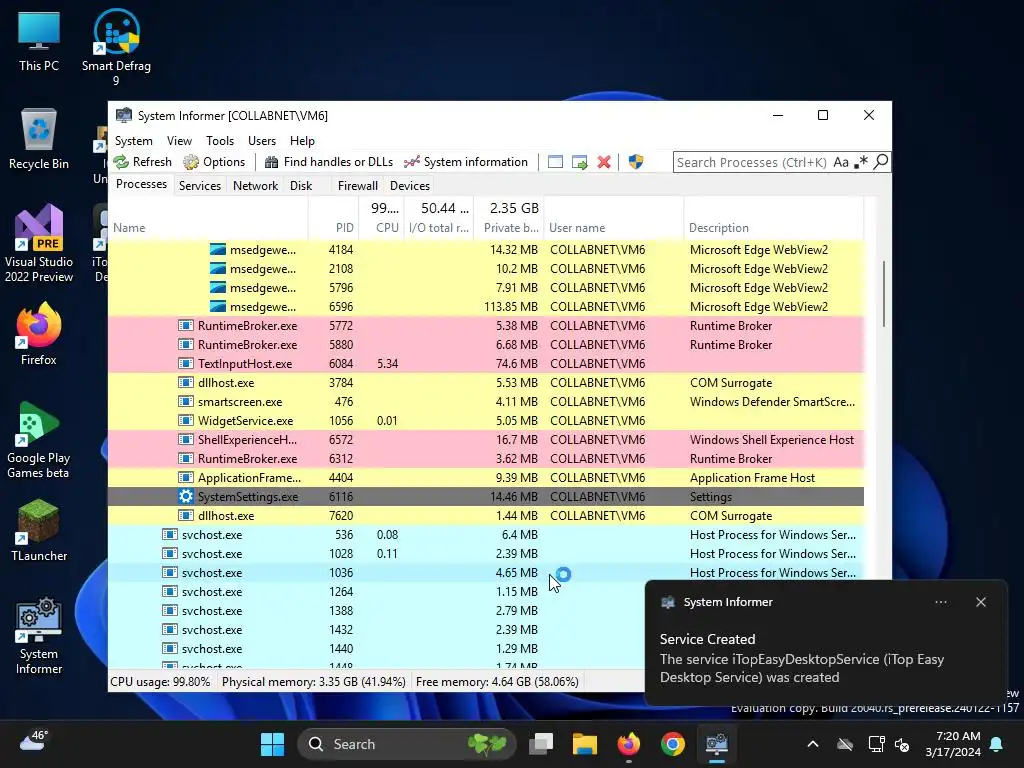Select msedgewebview2 process with PID 6596

click(x=486, y=307)
